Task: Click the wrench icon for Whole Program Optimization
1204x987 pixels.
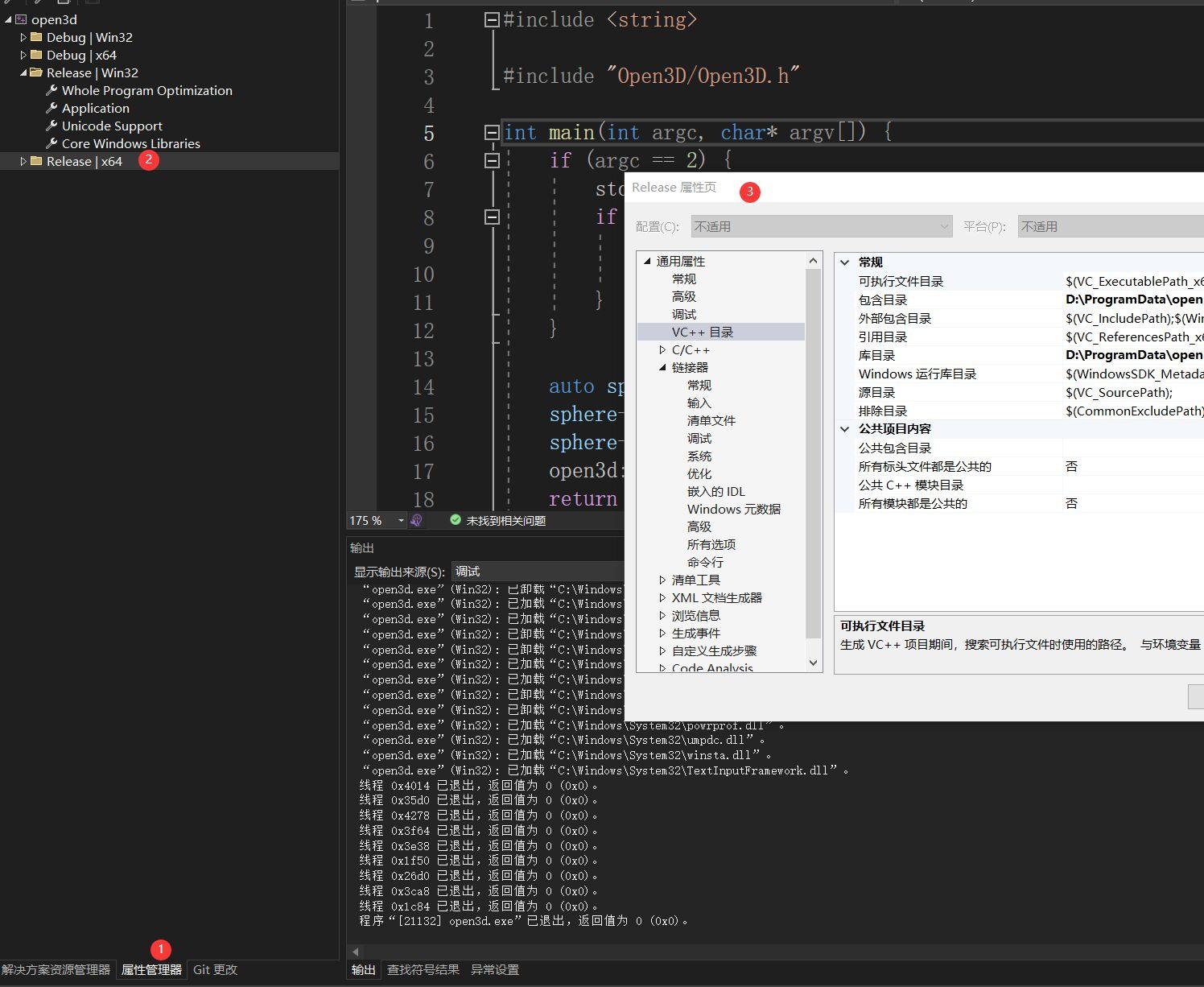Action: 52,90
